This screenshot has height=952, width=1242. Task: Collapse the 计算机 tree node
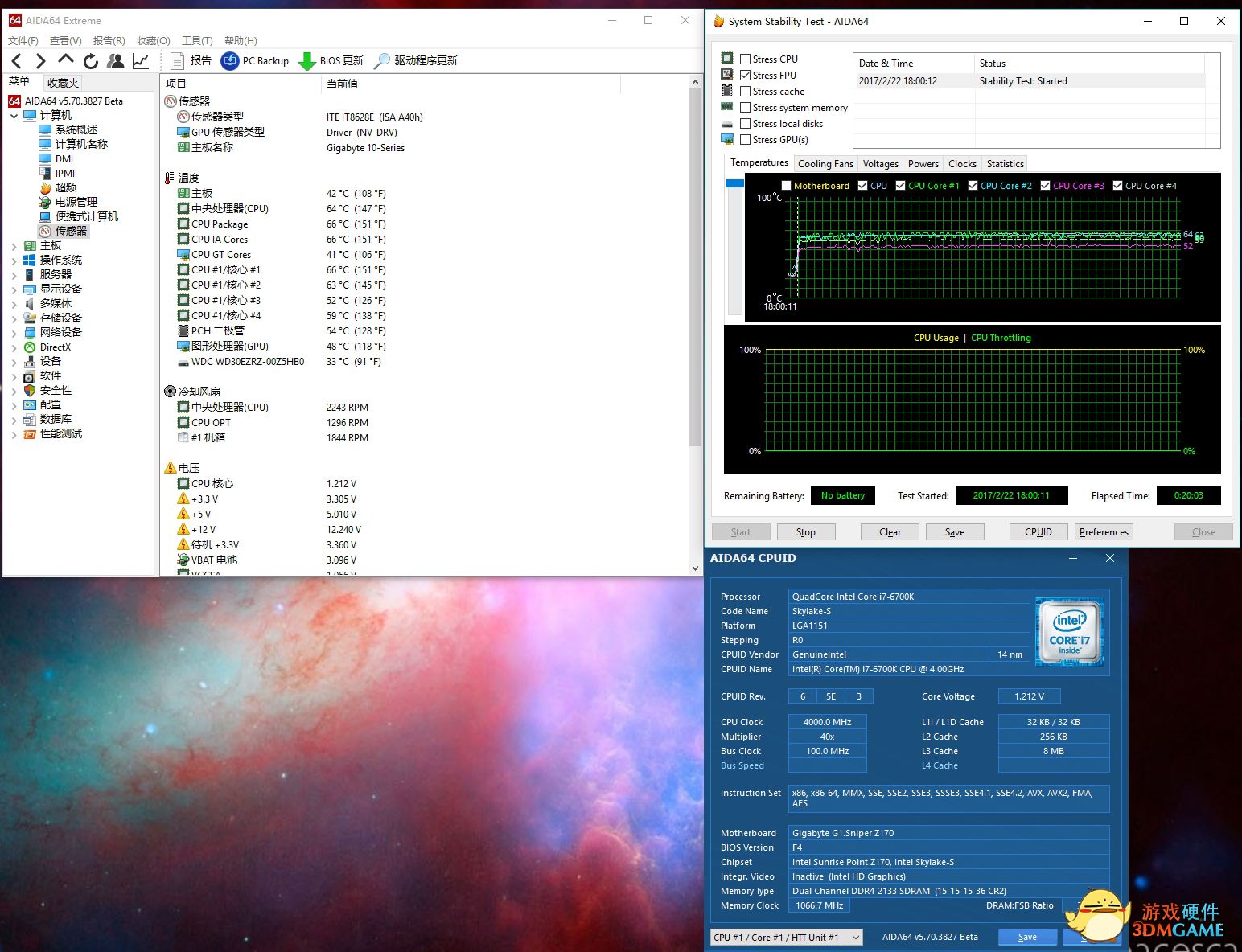[14, 116]
